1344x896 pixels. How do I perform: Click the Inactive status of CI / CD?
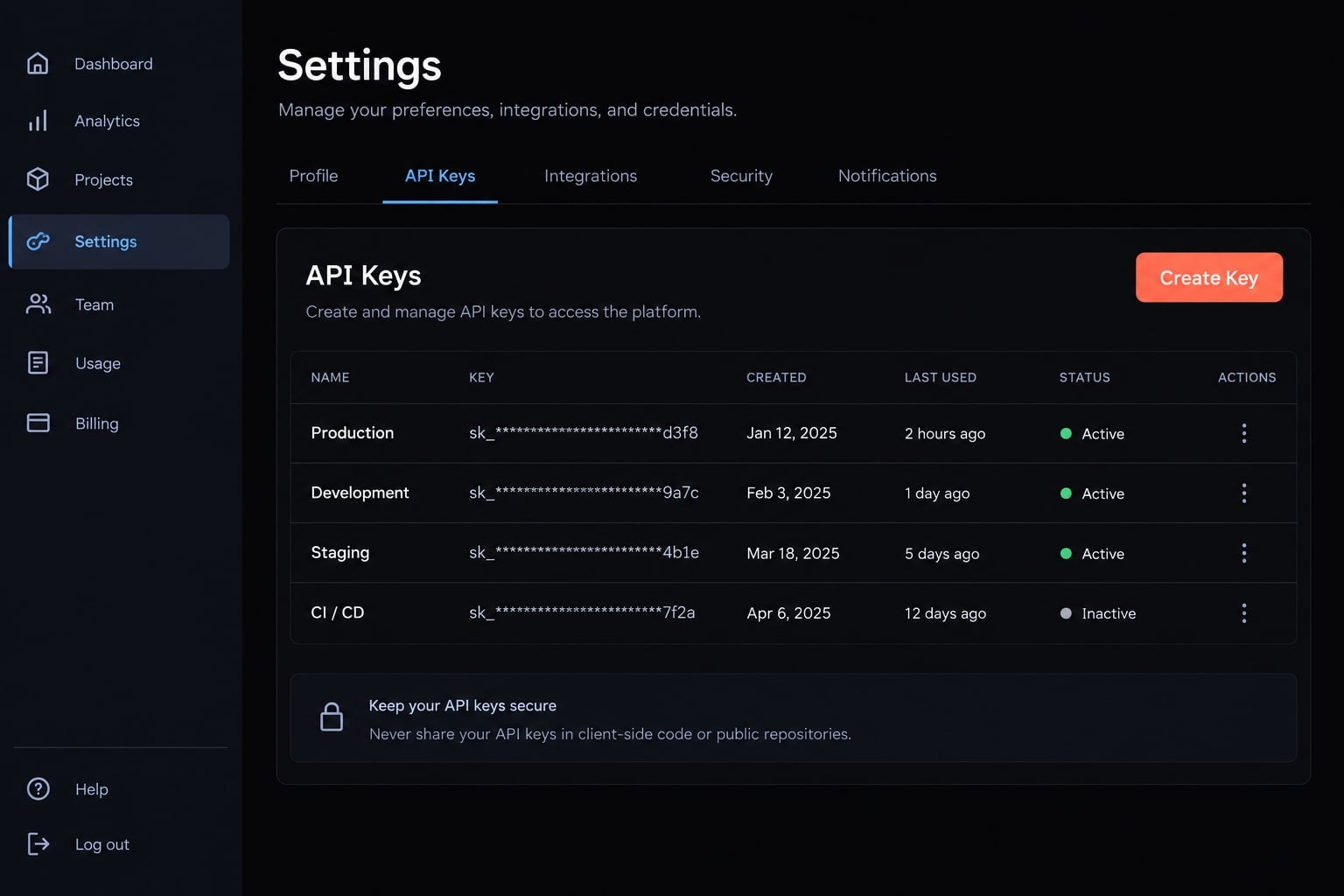1097,613
